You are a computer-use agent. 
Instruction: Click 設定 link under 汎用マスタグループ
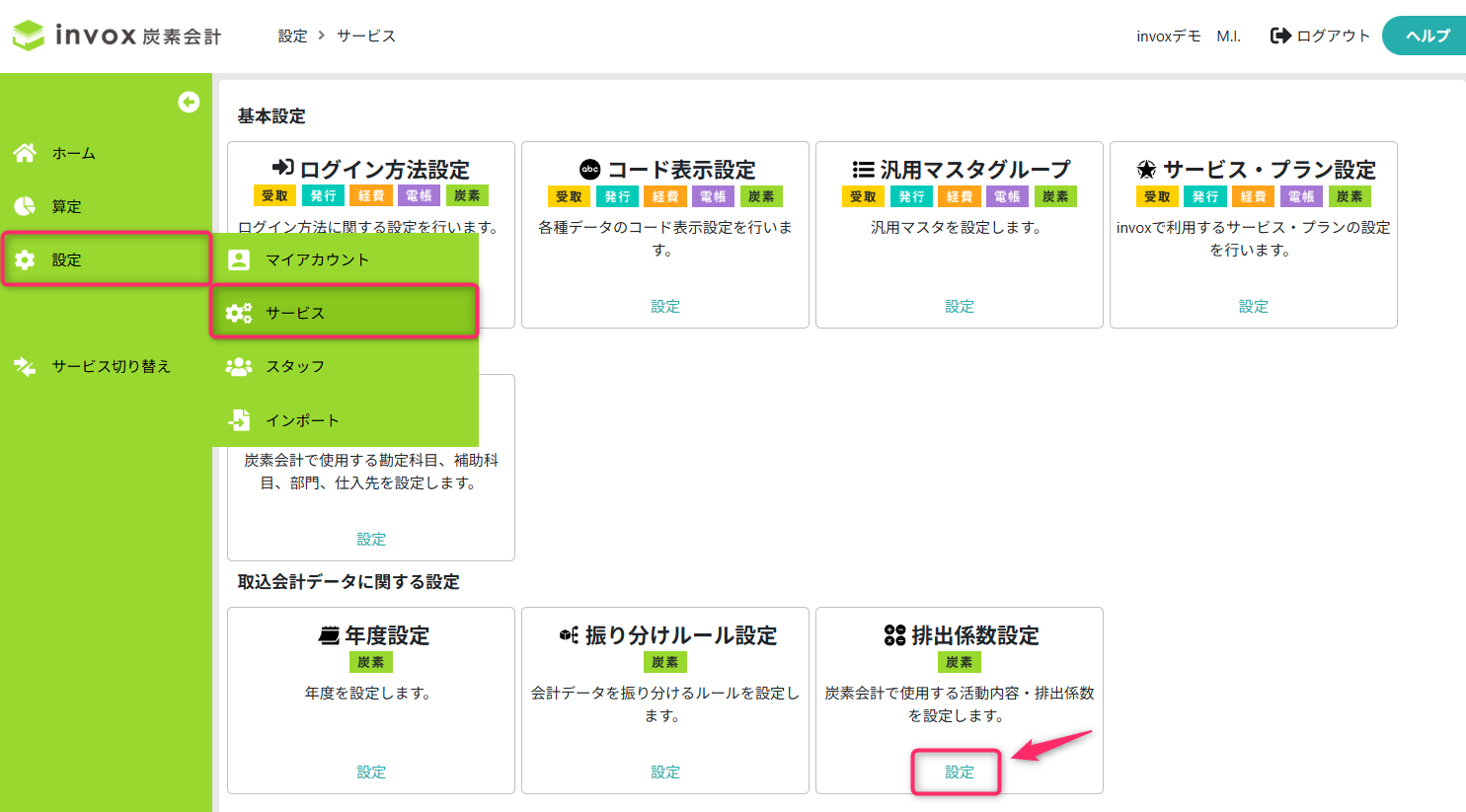pos(960,306)
